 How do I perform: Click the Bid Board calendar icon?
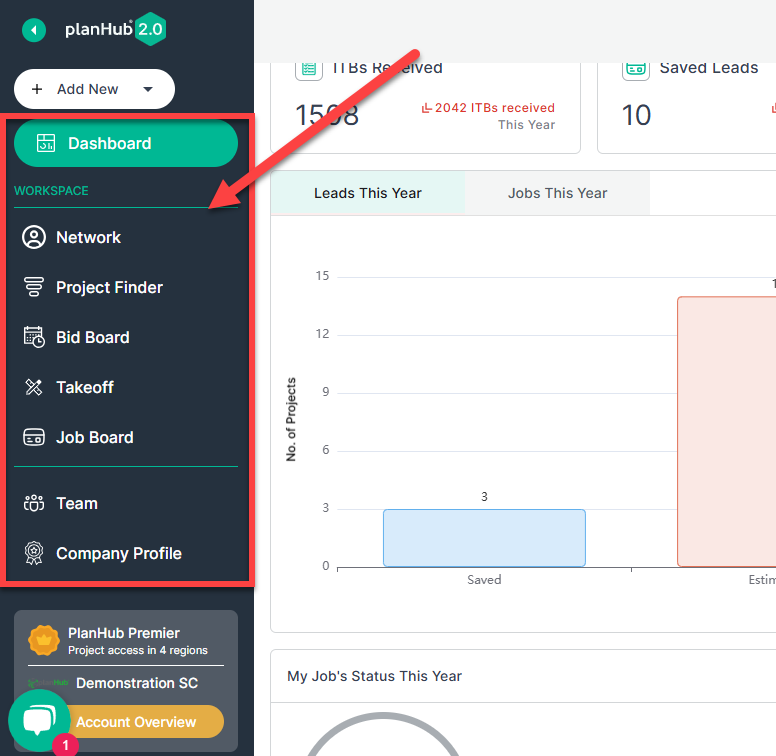point(34,337)
